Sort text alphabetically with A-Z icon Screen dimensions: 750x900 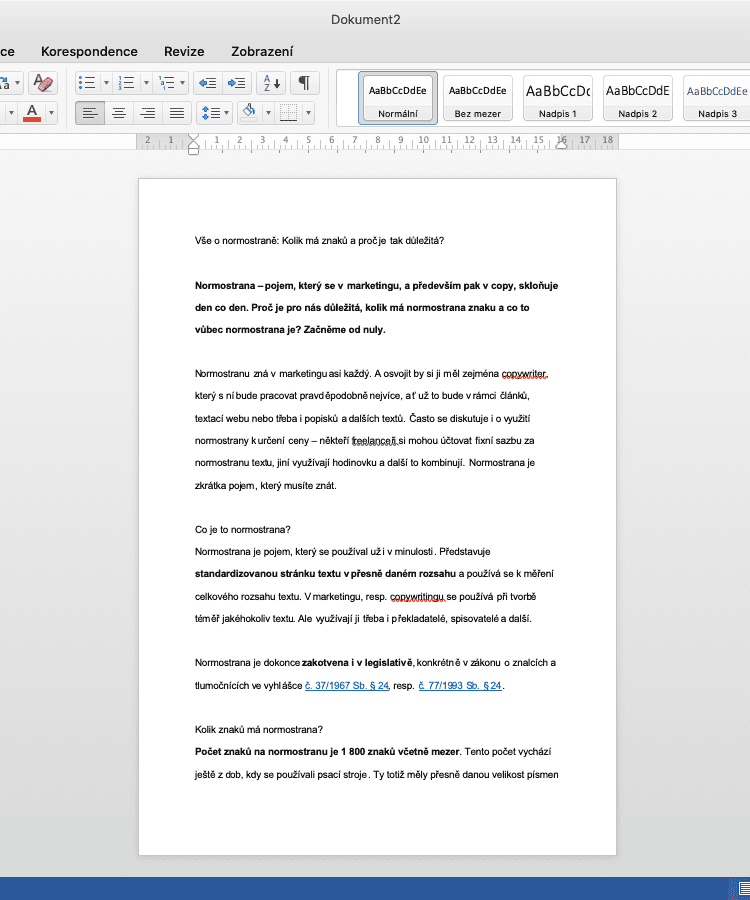[x=271, y=82]
